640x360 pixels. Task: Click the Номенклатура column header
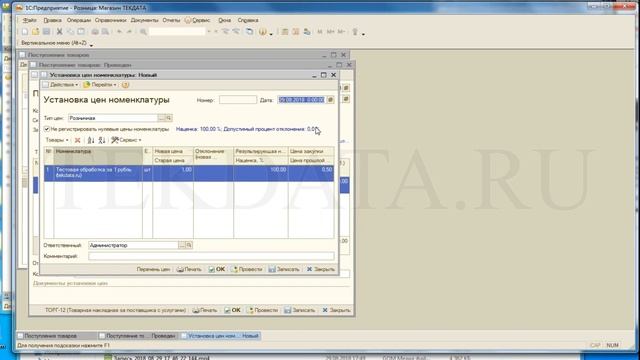[x=98, y=156]
